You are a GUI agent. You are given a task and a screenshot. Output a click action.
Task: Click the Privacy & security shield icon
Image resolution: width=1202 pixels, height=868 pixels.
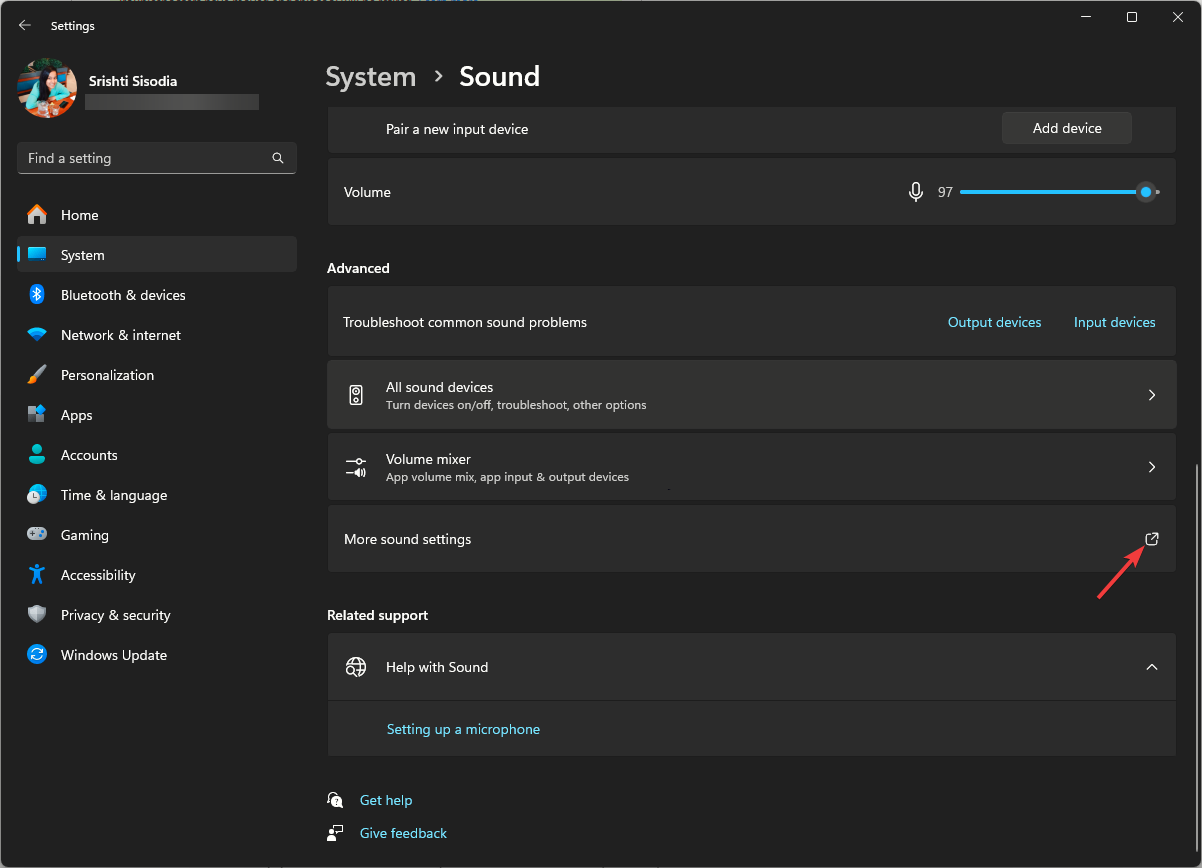(x=37, y=615)
